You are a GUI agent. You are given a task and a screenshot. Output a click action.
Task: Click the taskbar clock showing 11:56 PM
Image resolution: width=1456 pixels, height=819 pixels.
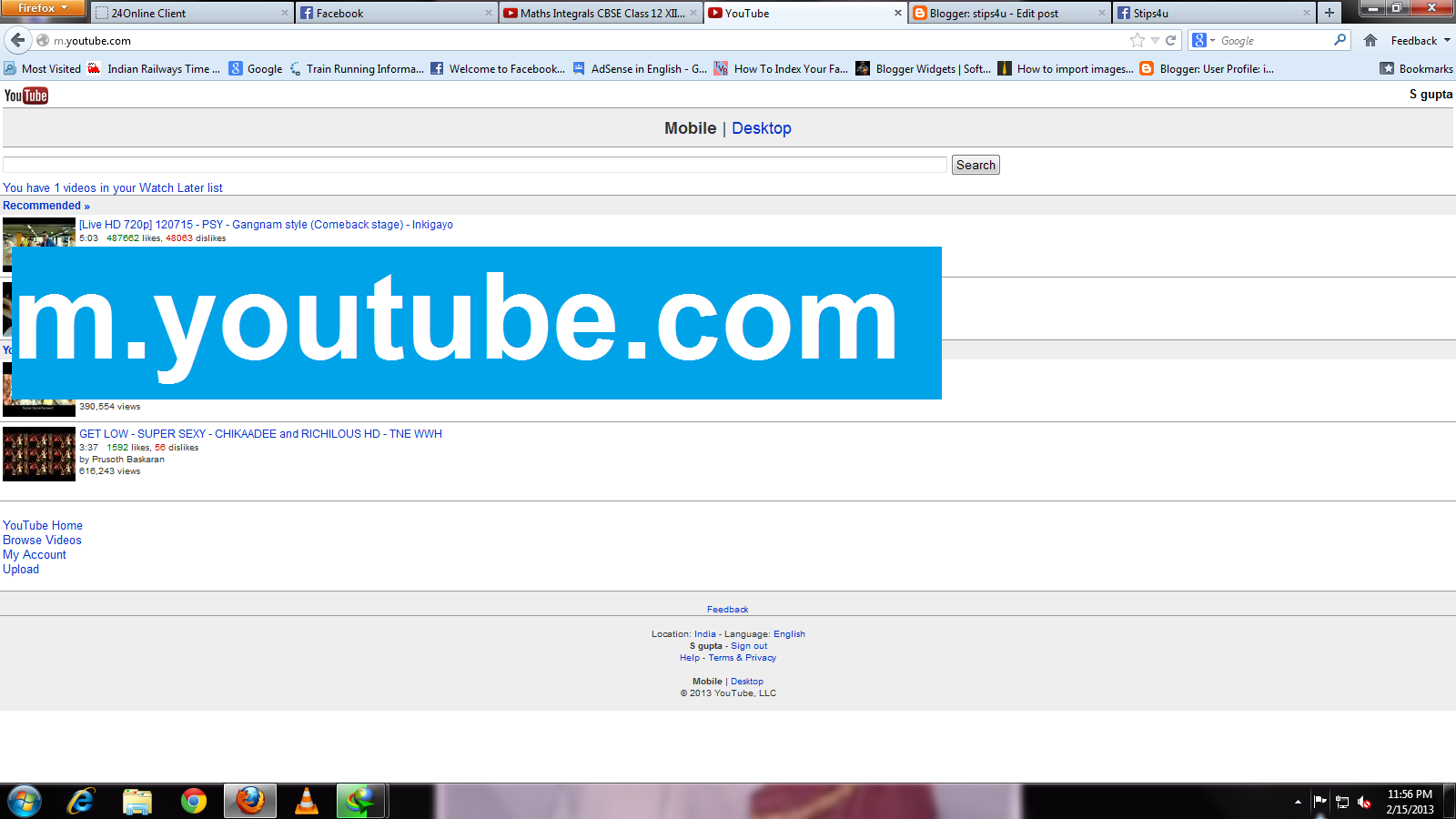(x=1410, y=802)
